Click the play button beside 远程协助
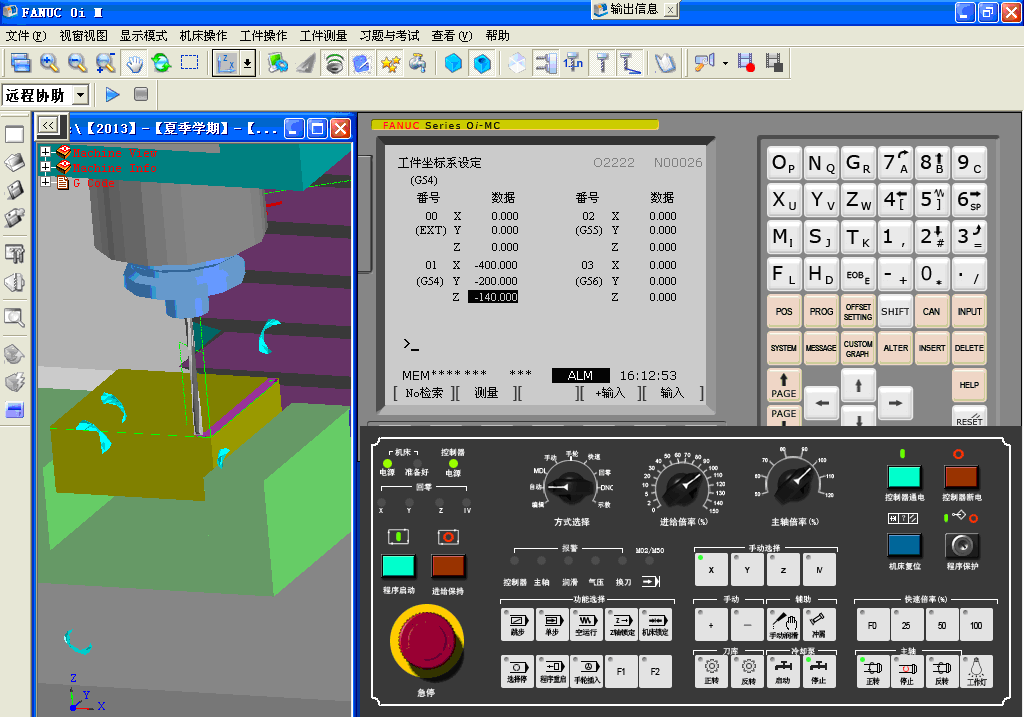This screenshot has width=1024, height=717. pos(112,94)
